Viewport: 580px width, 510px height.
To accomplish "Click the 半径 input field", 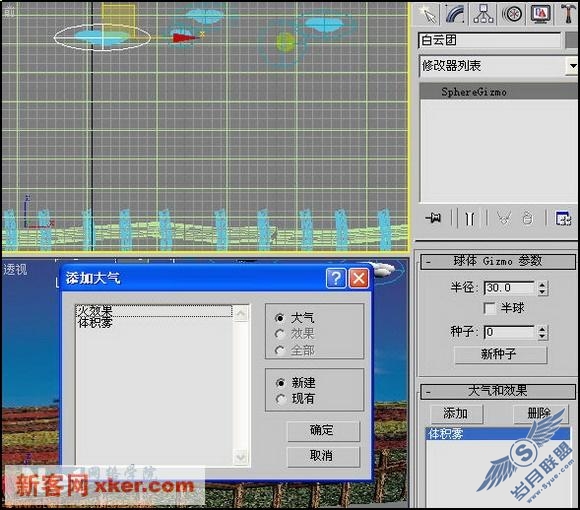I will click(509, 288).
